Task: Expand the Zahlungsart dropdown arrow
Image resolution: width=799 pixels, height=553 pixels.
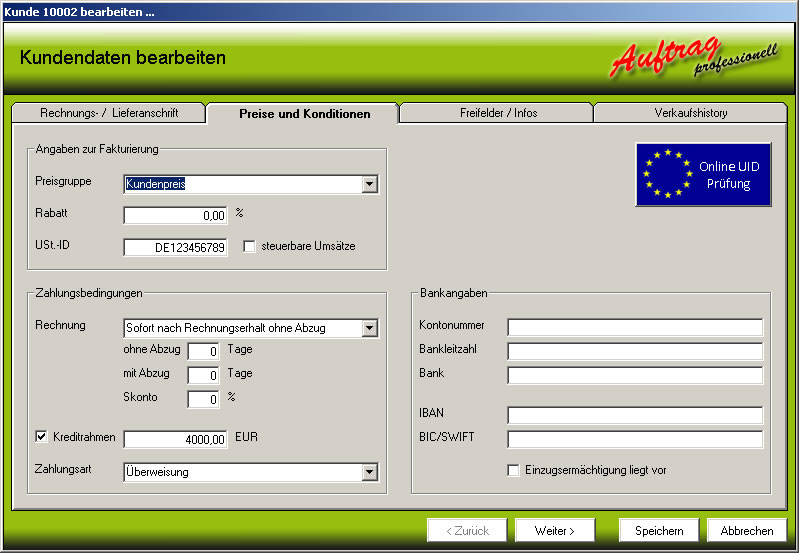Action: [x=369, y=472]
